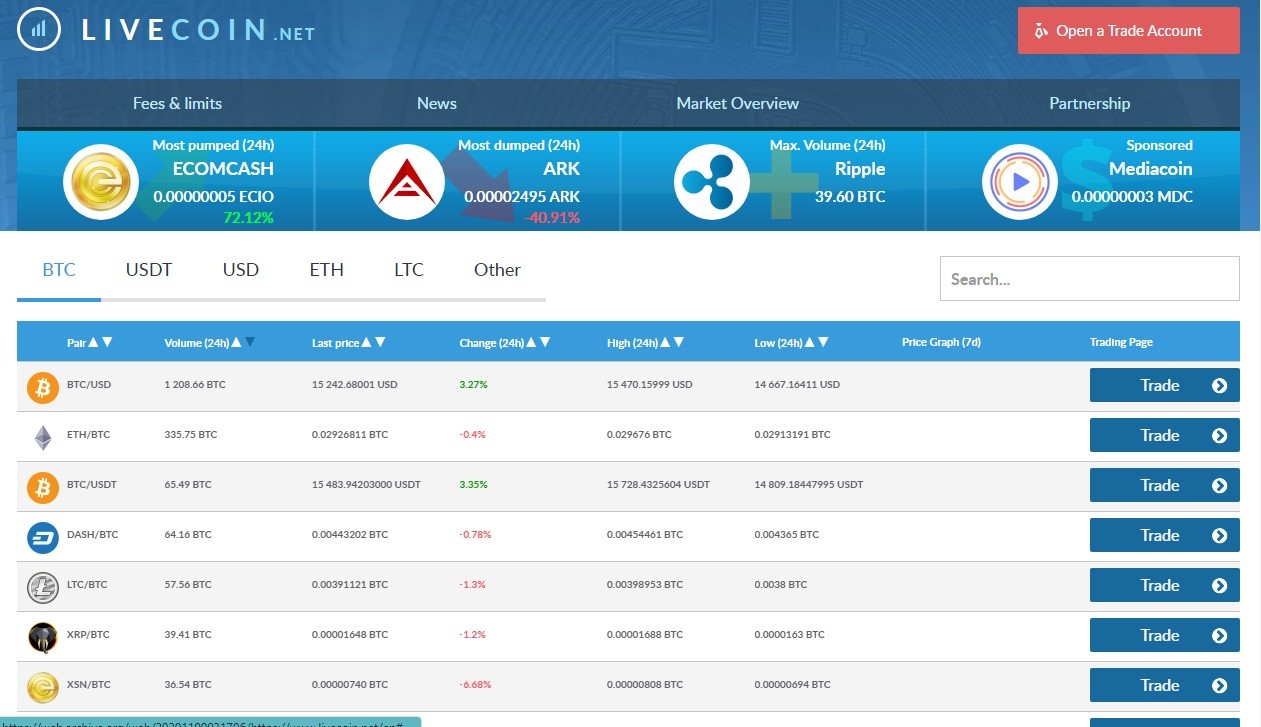Viewport: 1261px width, 727px height.
Task: Click Trade button for BTC/USD
Action: [1165, 385]
